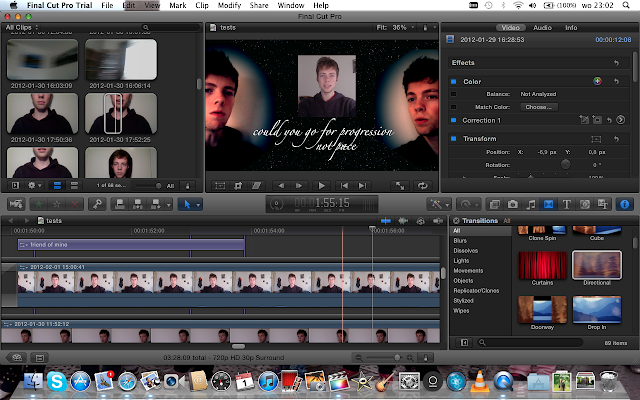Screen dimensions: 640x400
Task: Insert selected clip into storyline
Action: click(x=138, y=204)
